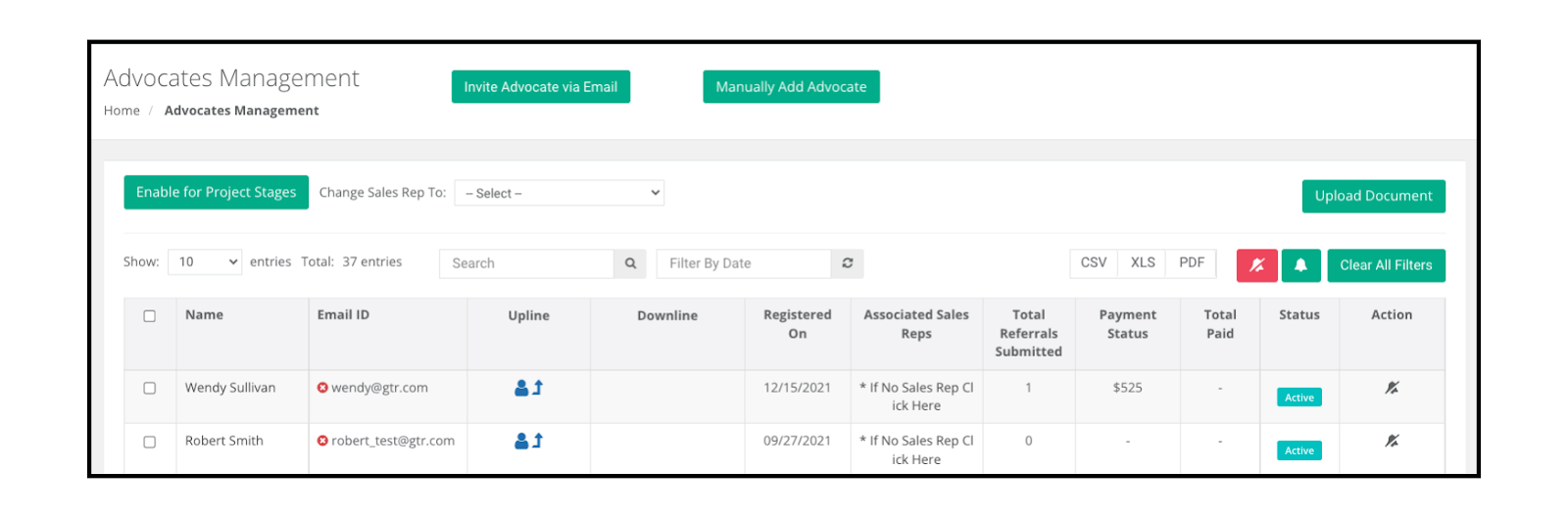Screen dimensions: 1568x517
Task: Click the Search input field
Action: [x=527, y=263]
